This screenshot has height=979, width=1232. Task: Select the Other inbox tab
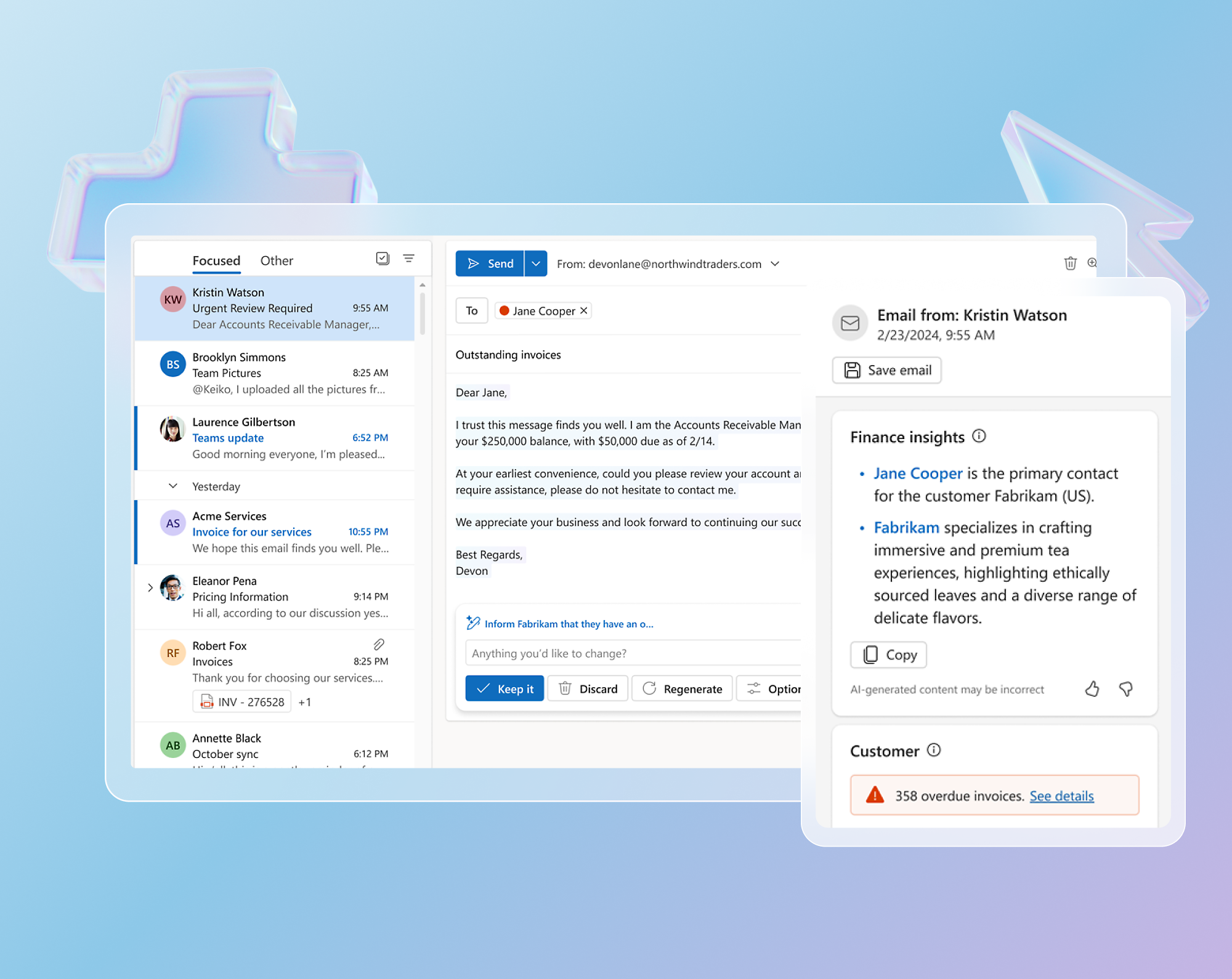(x=277, y=260)
